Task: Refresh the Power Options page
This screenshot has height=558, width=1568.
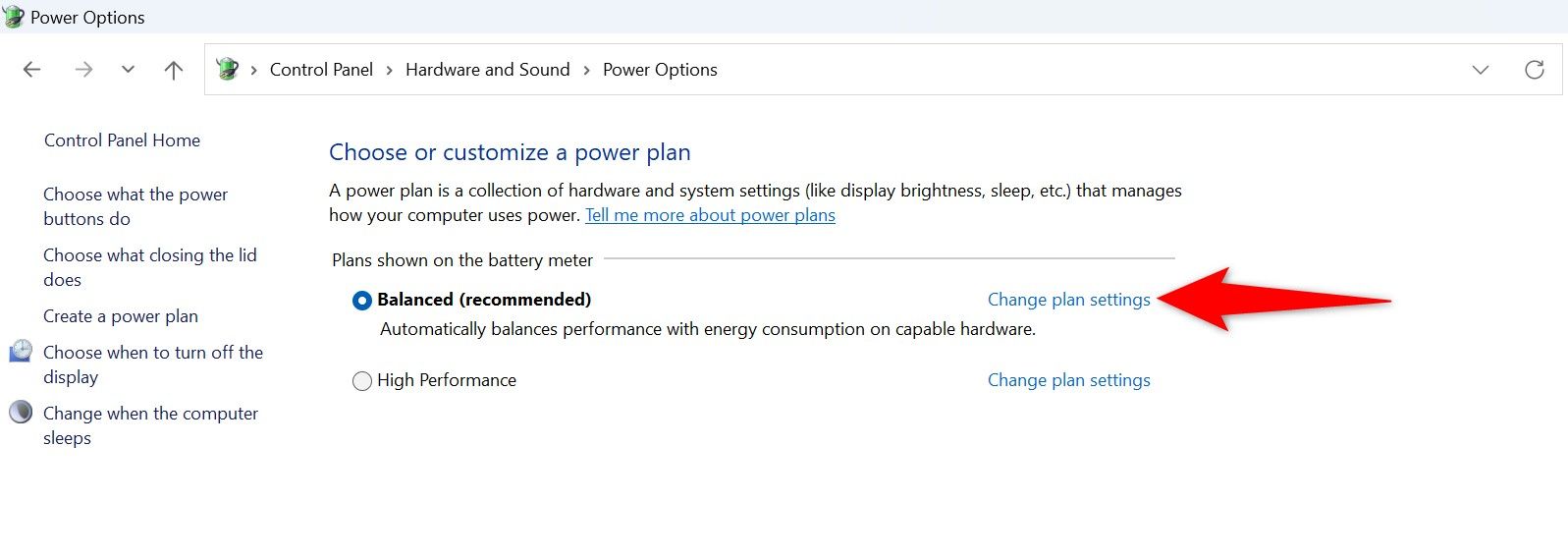Action: [1534, 70]
